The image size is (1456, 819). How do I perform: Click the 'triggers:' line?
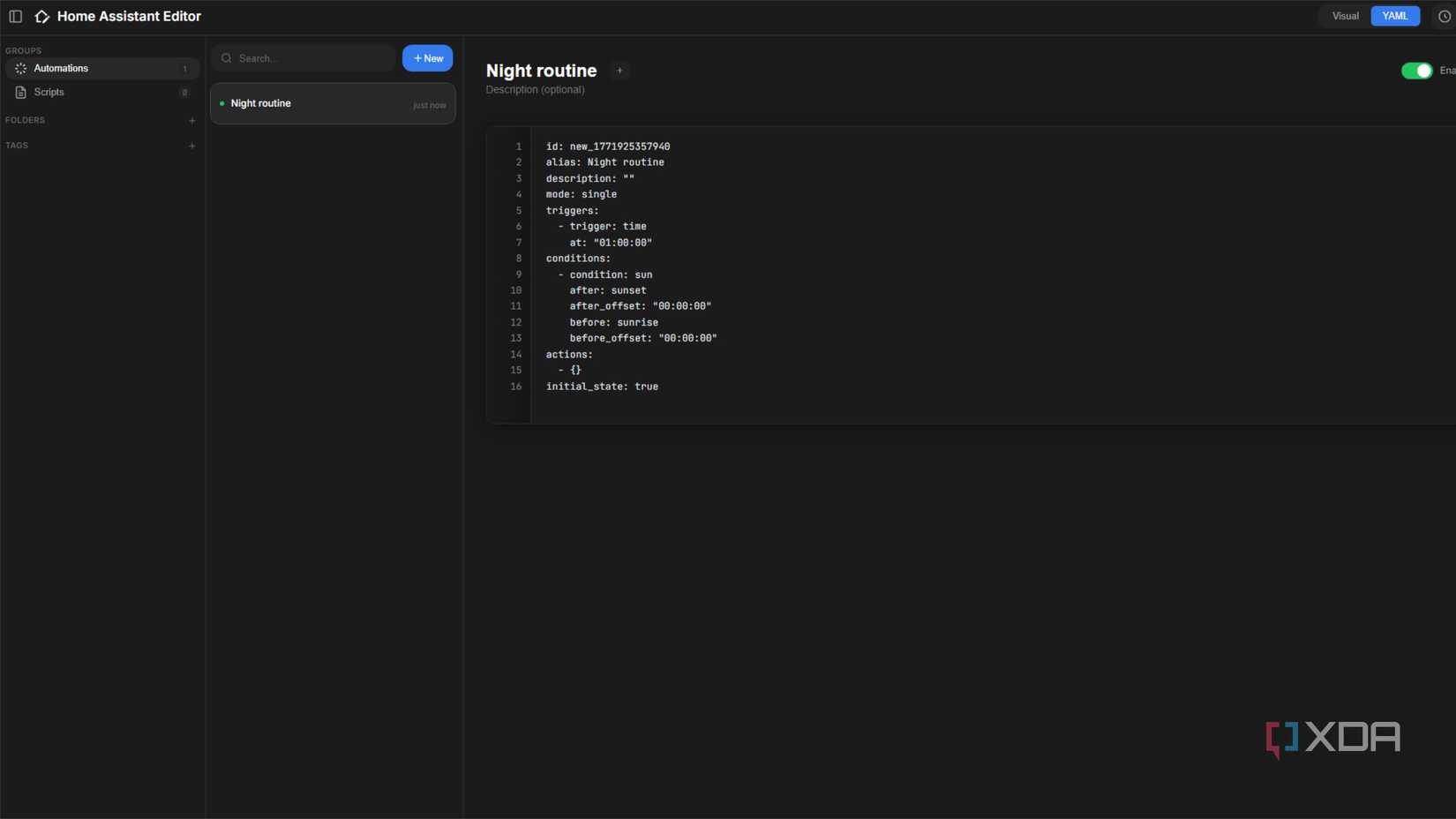pos(572,211)
